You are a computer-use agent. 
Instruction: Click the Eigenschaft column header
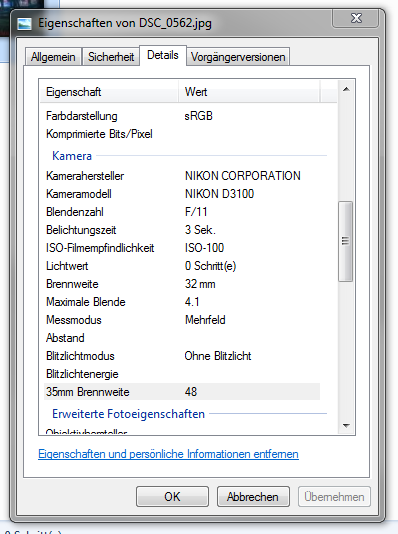[109, 92]
